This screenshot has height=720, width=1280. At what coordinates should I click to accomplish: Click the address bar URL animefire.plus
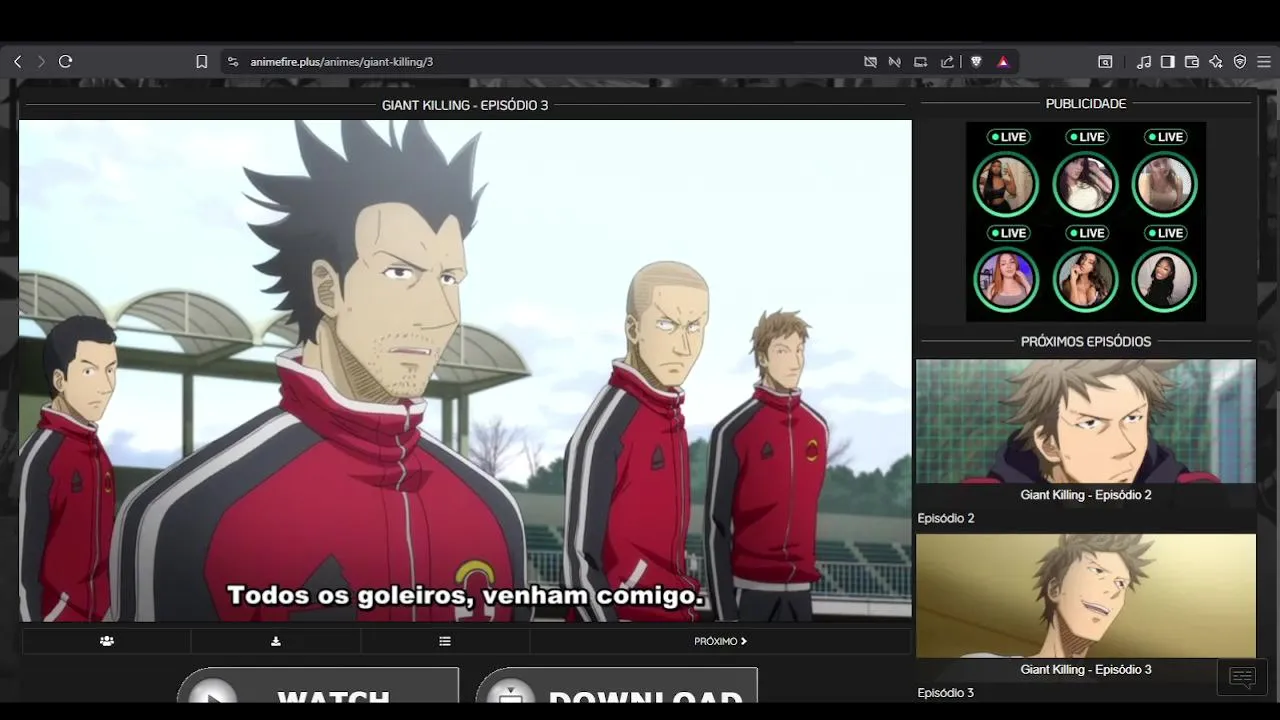(342, 62)
